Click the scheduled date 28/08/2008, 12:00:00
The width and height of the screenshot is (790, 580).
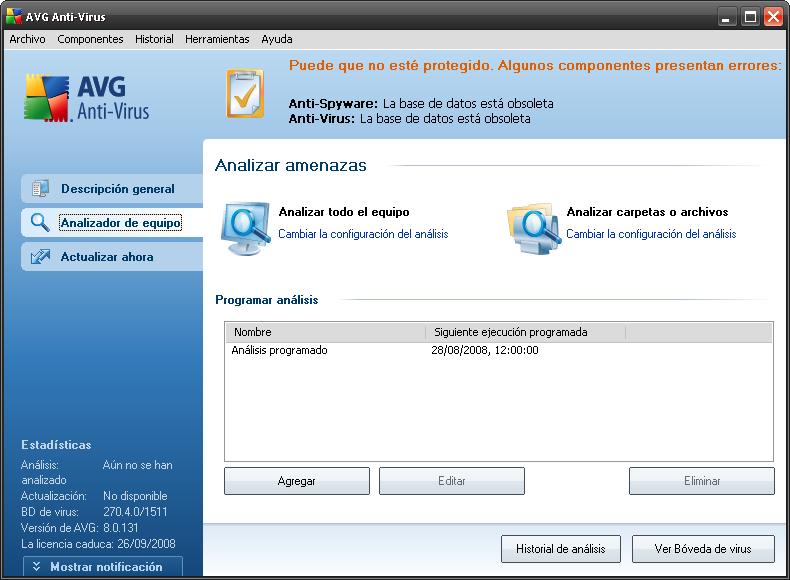coord(485,350)
